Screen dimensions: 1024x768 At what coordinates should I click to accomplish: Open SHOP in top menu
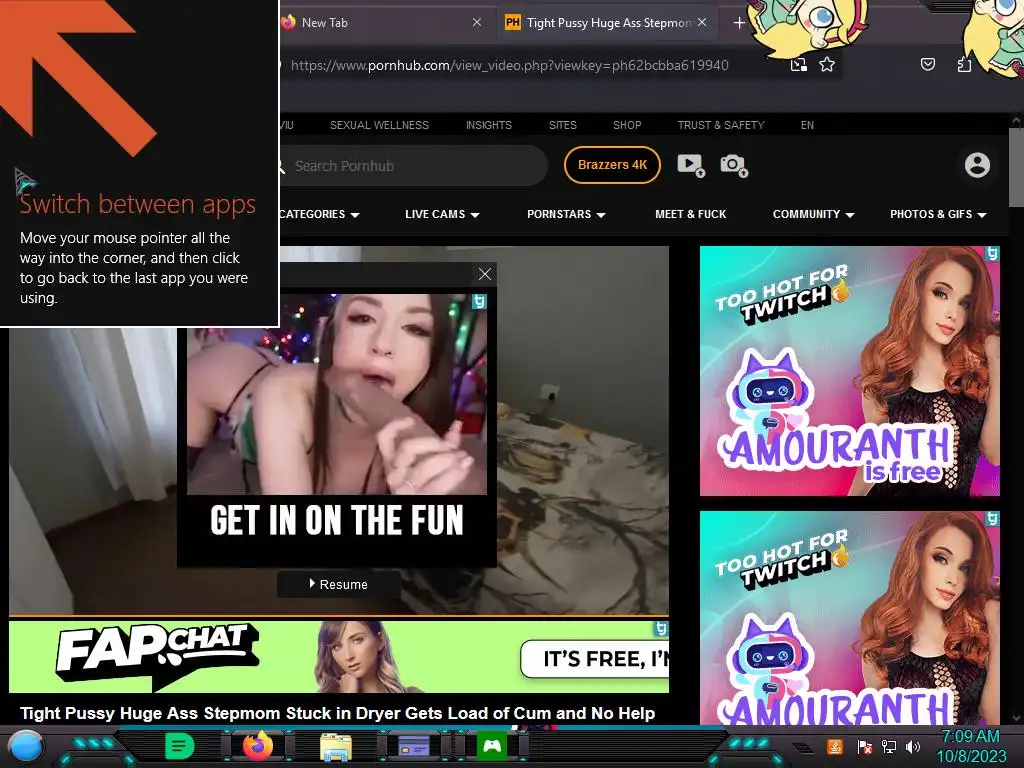click(627, 125)
